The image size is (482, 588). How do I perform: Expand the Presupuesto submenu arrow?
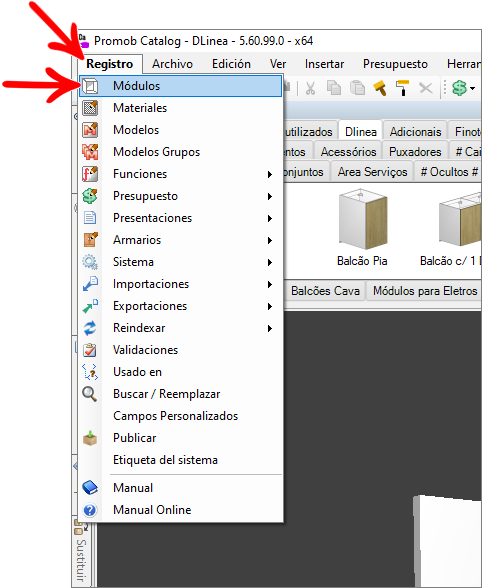(269, 196)
